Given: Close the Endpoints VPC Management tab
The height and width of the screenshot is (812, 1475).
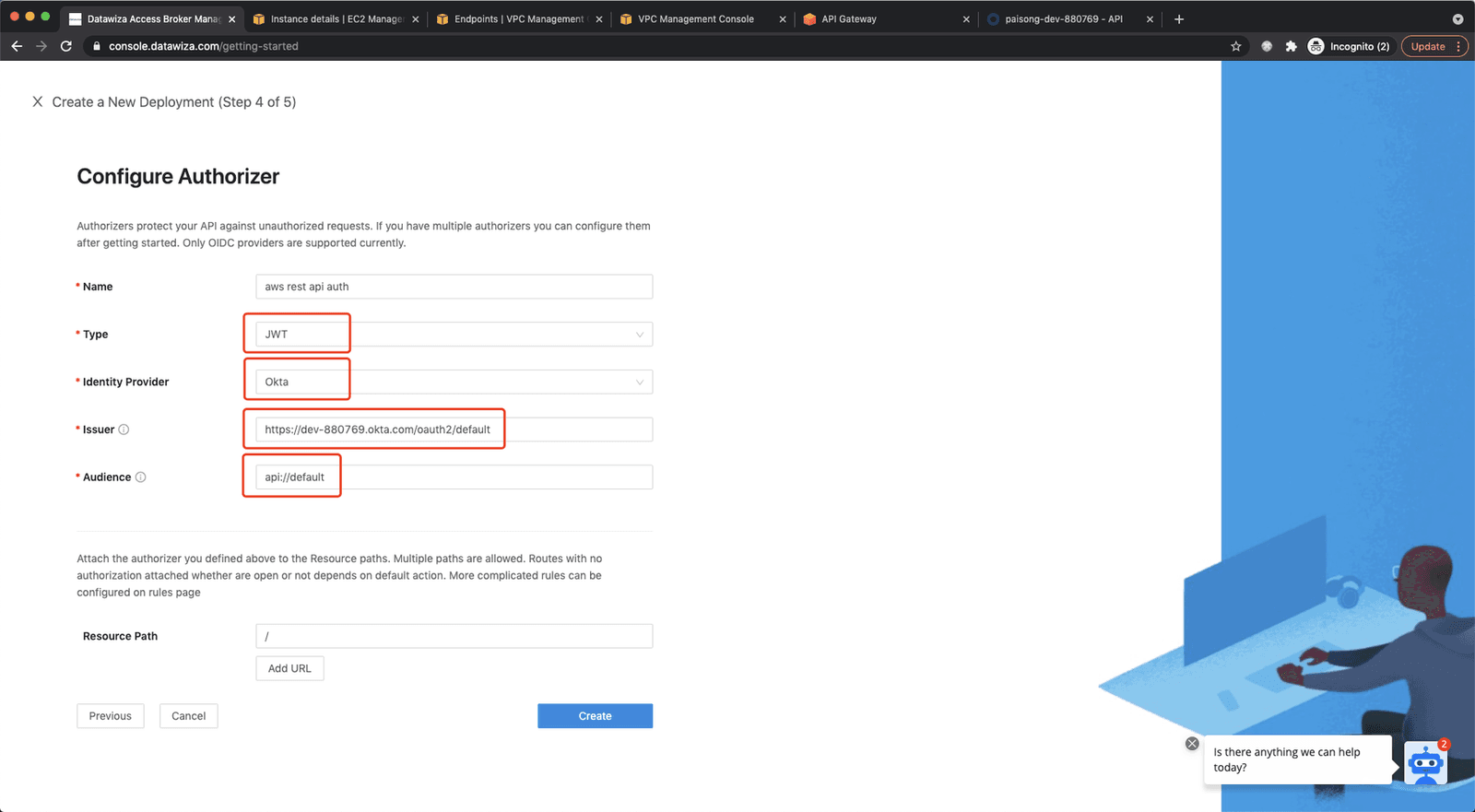Looking at the screenshot, I should pyautogui.click(x=599, y=18).
